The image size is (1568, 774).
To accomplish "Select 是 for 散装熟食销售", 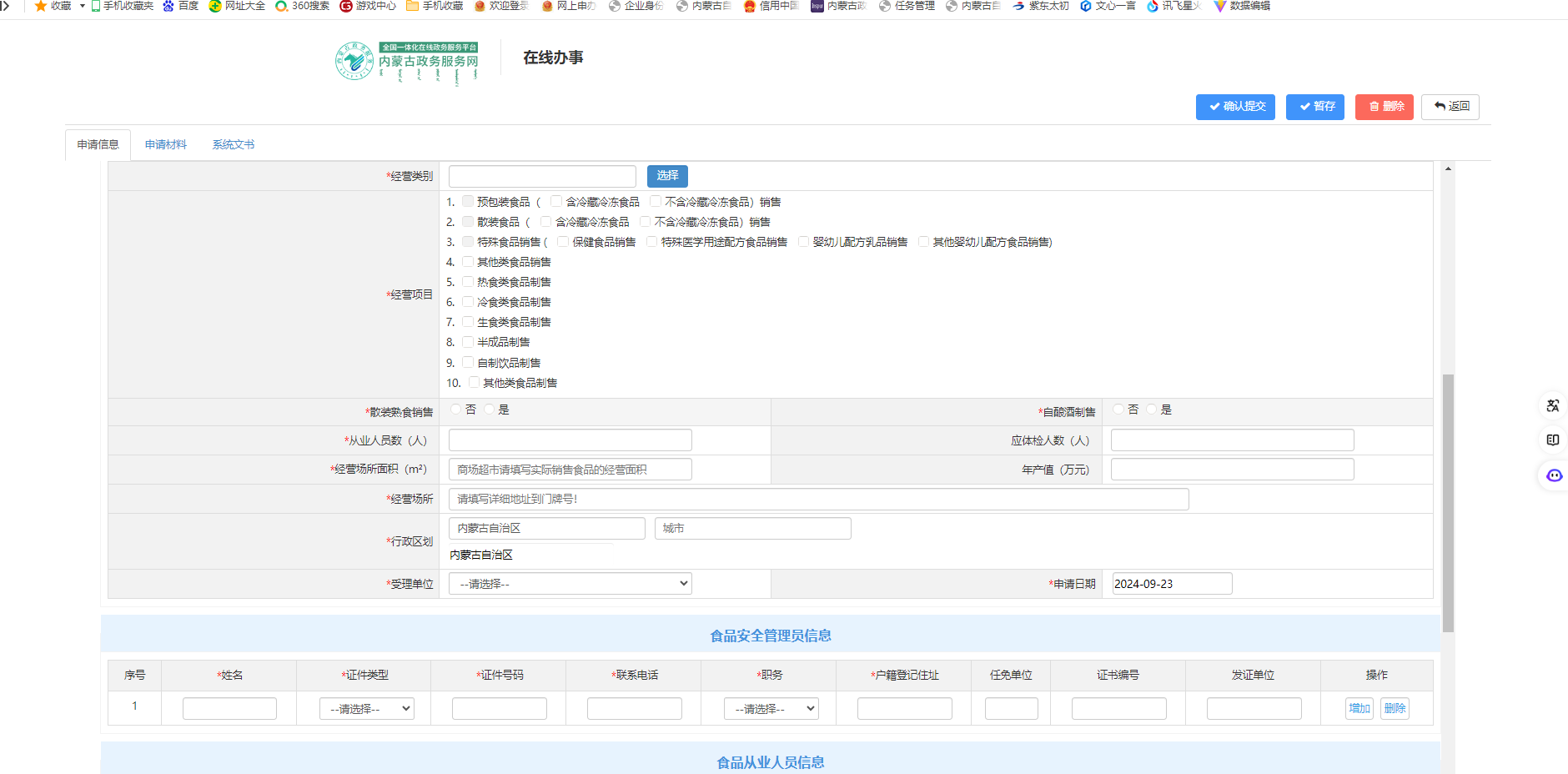I will point(490,410).
